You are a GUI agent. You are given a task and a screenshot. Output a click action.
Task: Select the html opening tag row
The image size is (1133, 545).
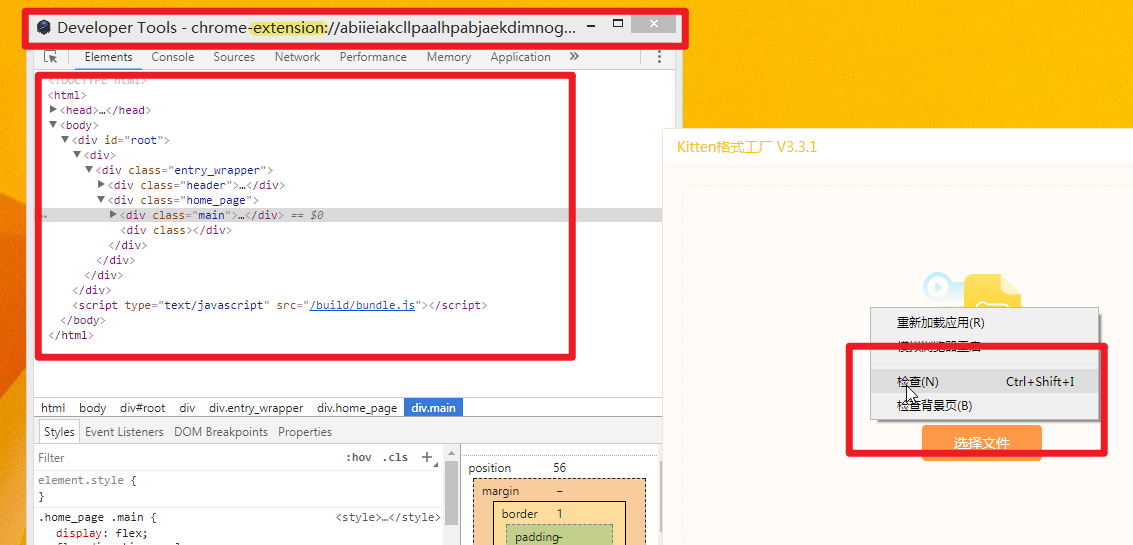click(67, 95)
